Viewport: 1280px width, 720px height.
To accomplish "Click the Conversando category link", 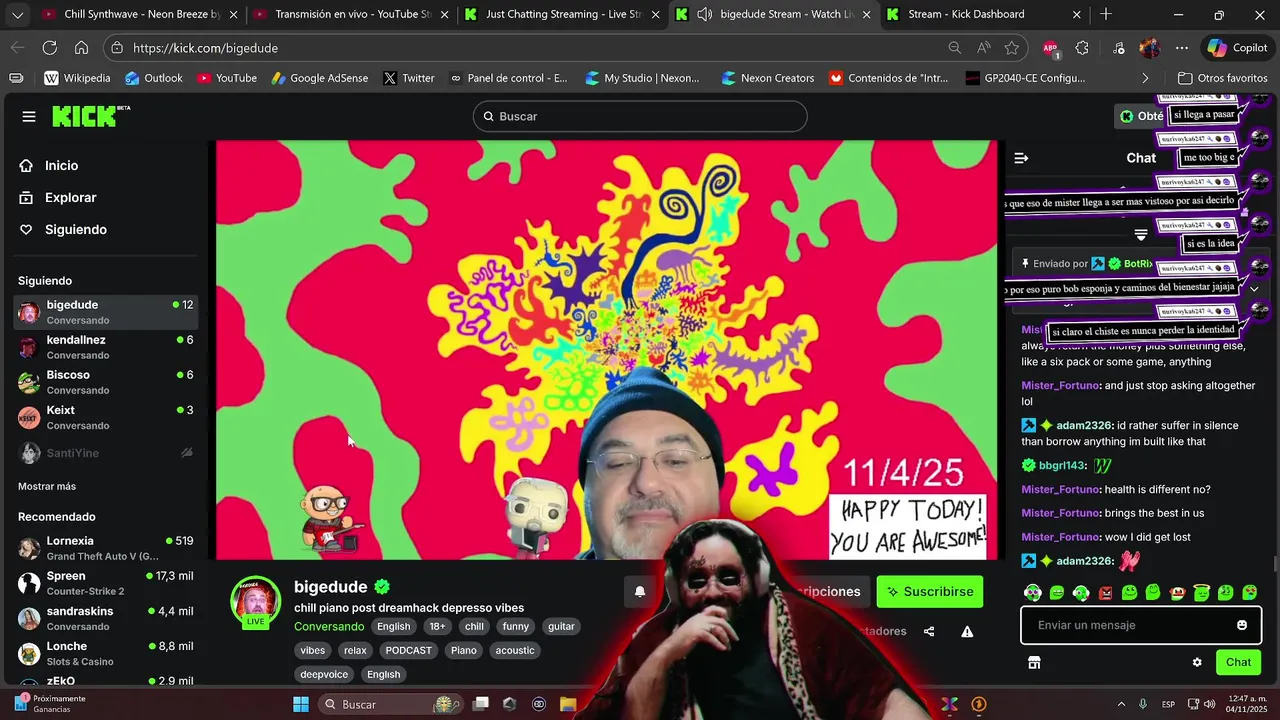I will pos(329,627).
